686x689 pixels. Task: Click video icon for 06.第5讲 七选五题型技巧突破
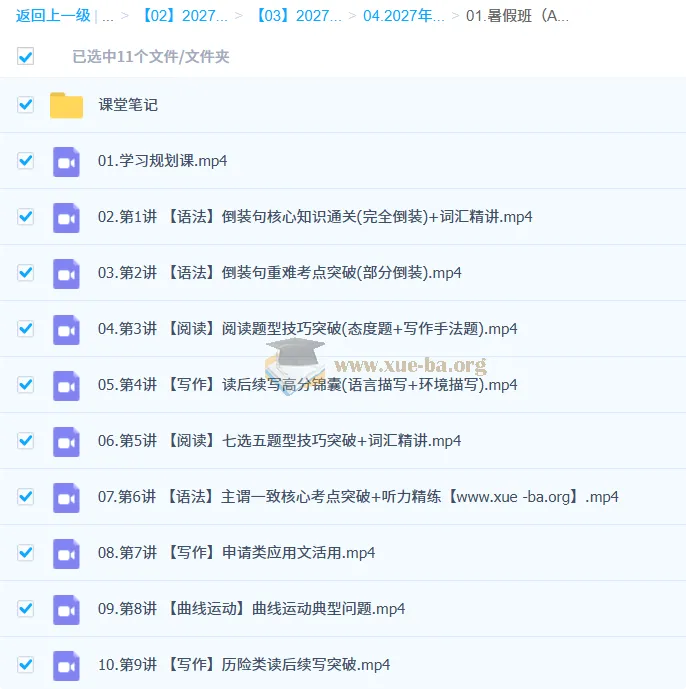point(66,442)
